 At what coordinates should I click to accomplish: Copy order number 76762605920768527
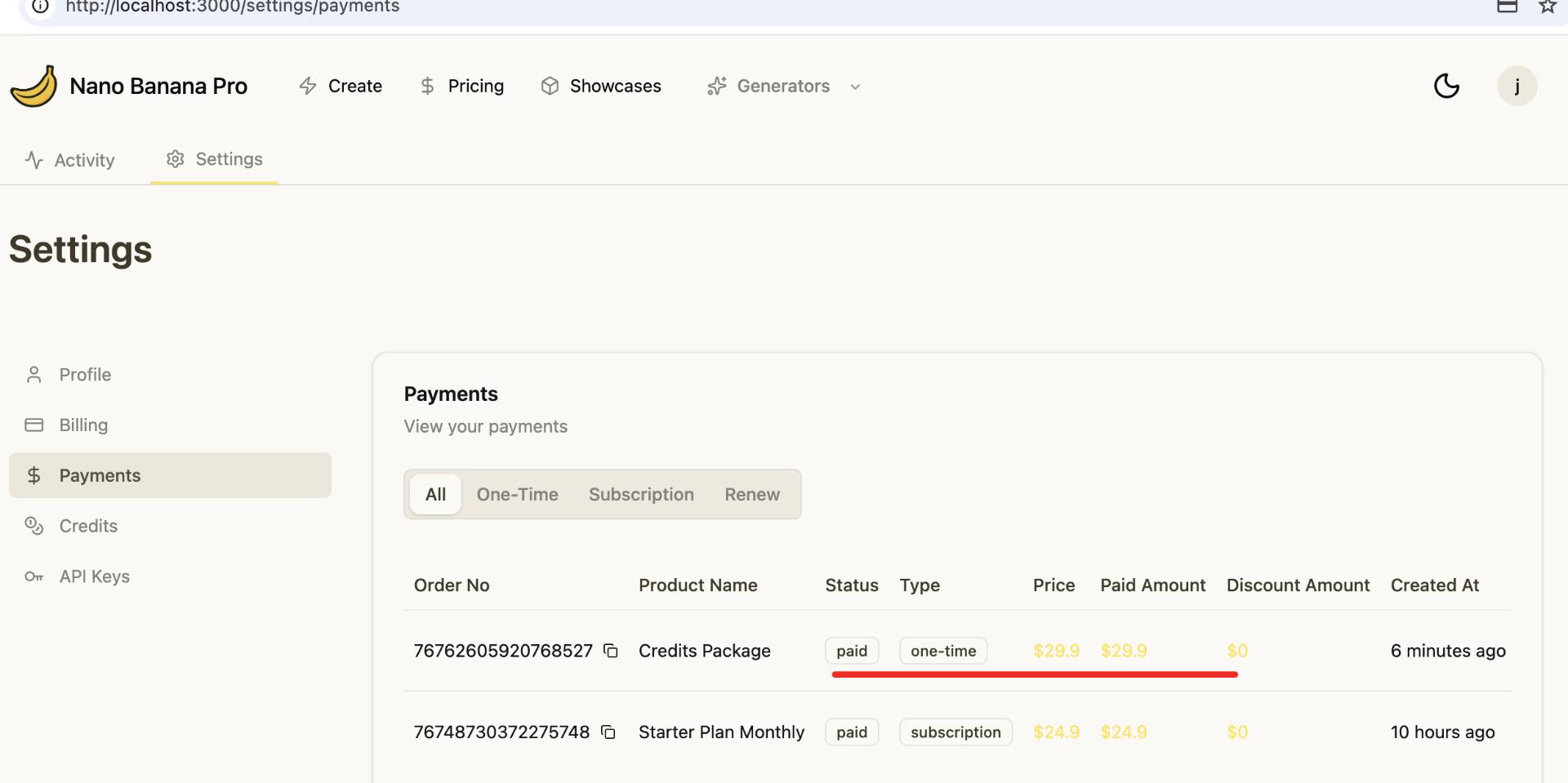pyautogui.click(x=610, y=651)
